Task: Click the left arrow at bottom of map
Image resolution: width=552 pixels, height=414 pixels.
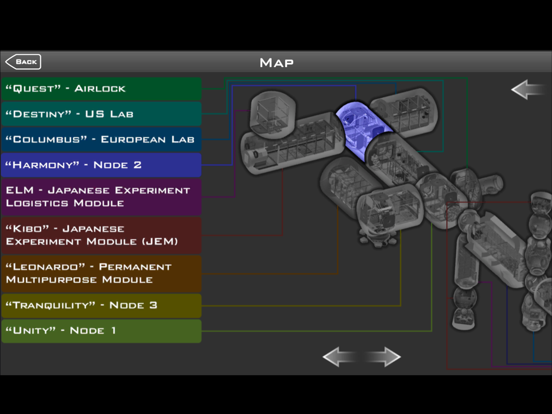Action: point(341,357)
